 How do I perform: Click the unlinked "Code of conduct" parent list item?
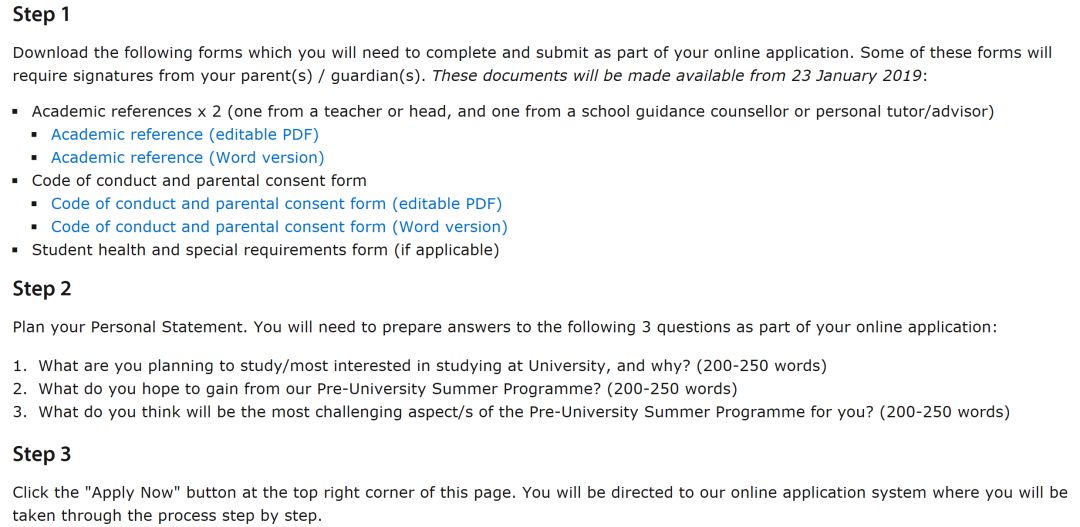pyautogui.click(x=199, y=181)
